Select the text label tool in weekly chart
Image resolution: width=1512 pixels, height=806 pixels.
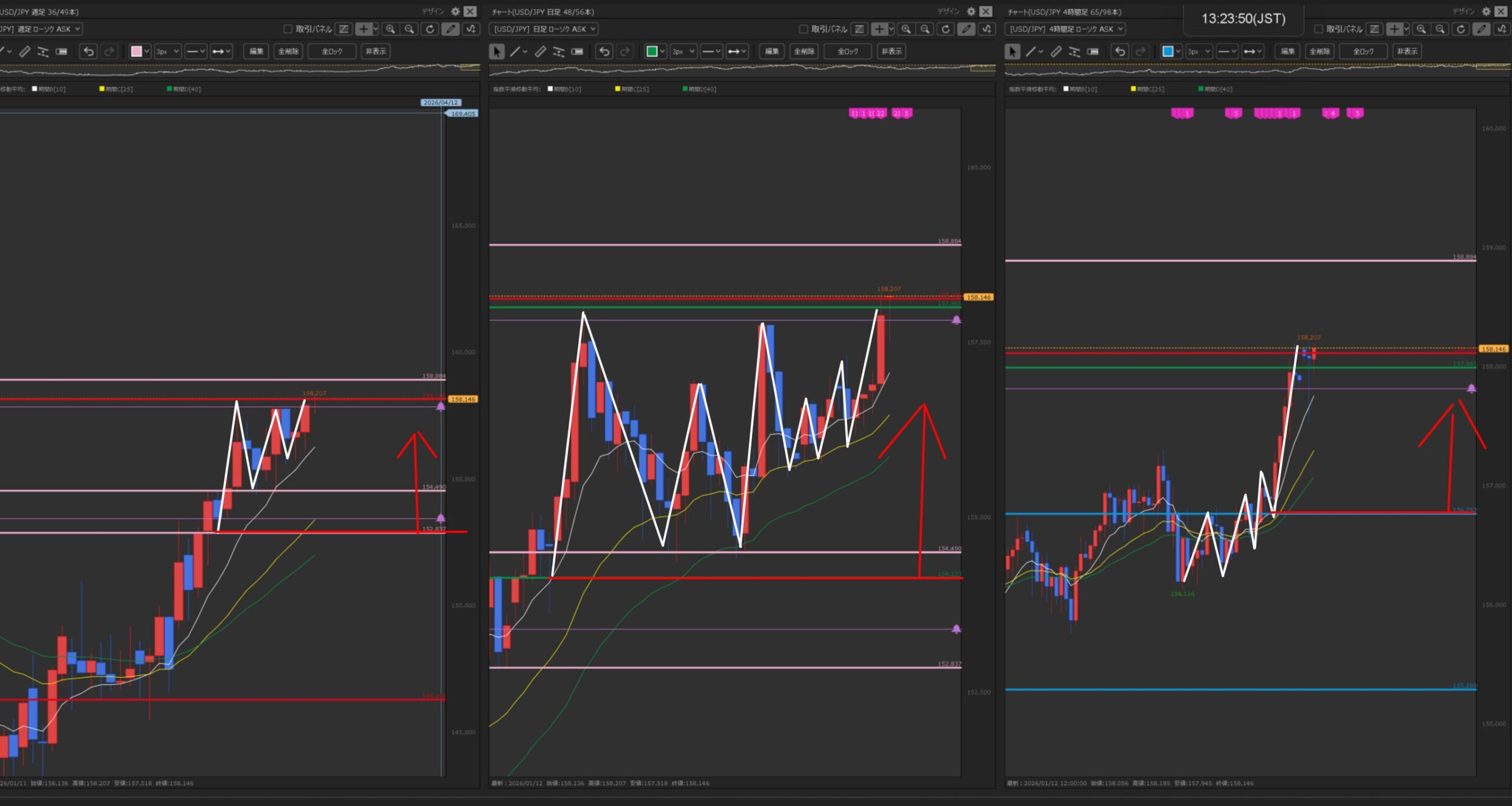click(61, 51)
